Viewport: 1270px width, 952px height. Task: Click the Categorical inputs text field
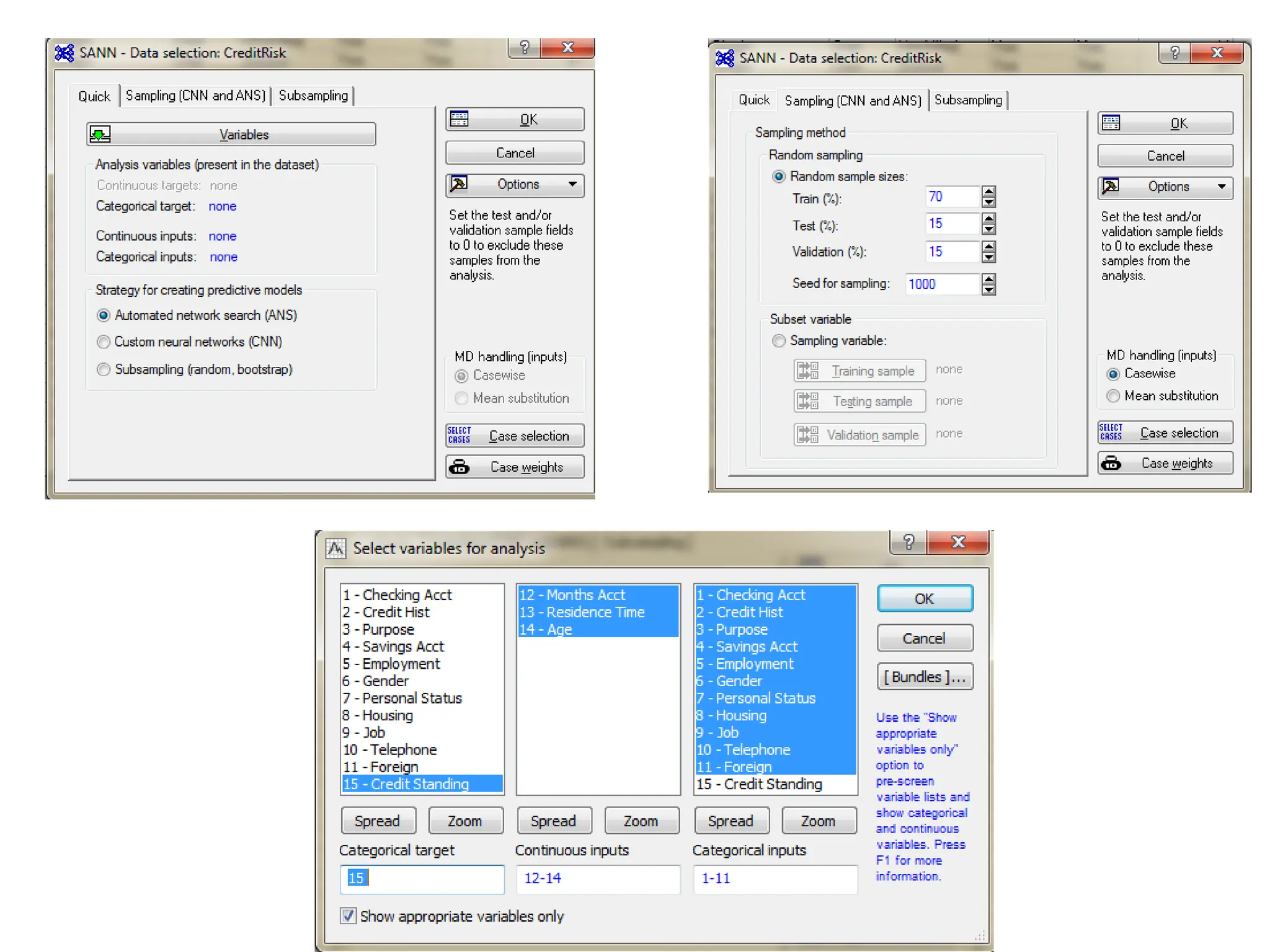click(x=775, y=878)
